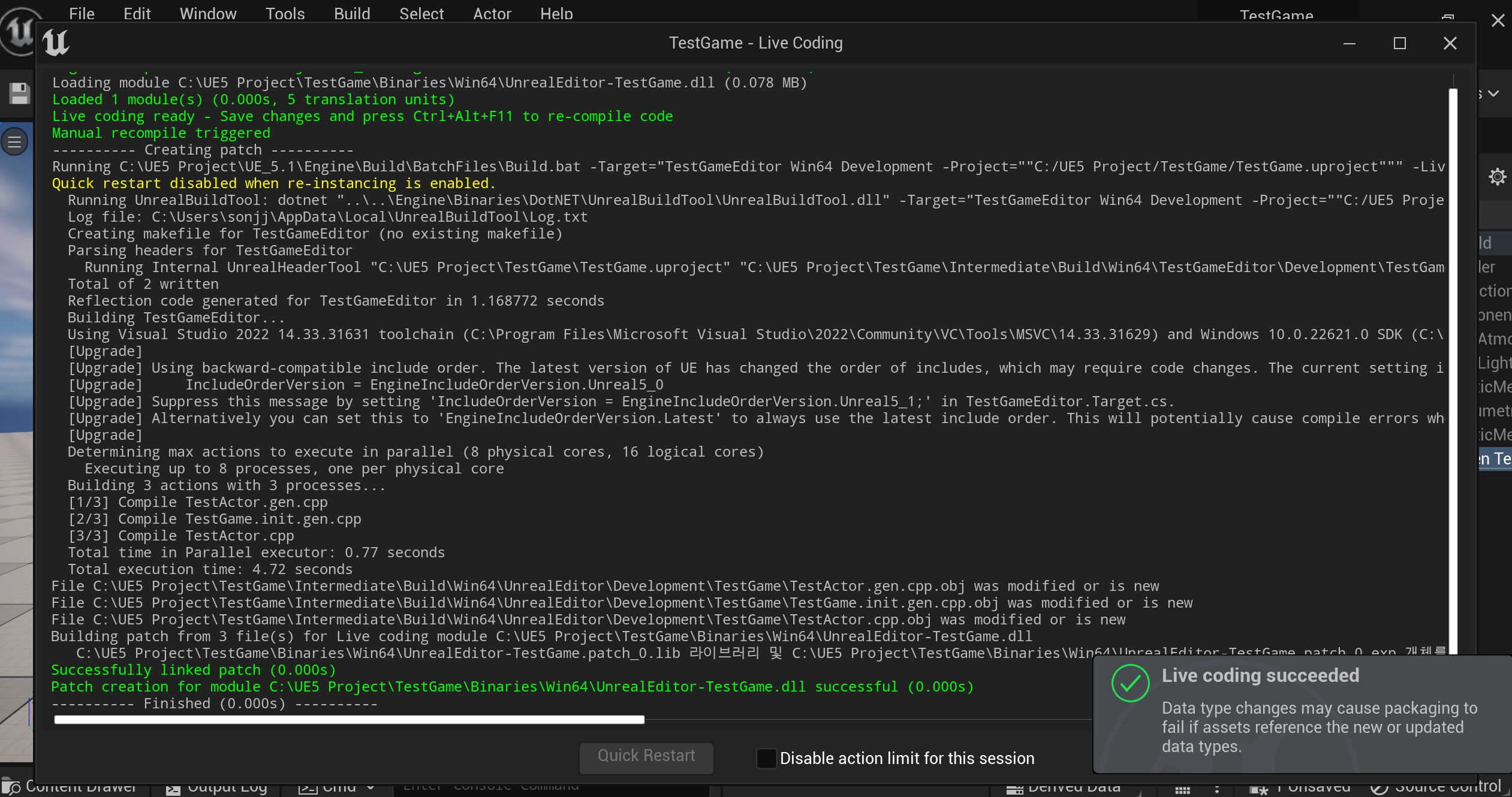Minimize the Live Coding window
Image resolution: width=1512 pixels, height=797 pixels.
pyautogui.click(x=1350, y=43)
